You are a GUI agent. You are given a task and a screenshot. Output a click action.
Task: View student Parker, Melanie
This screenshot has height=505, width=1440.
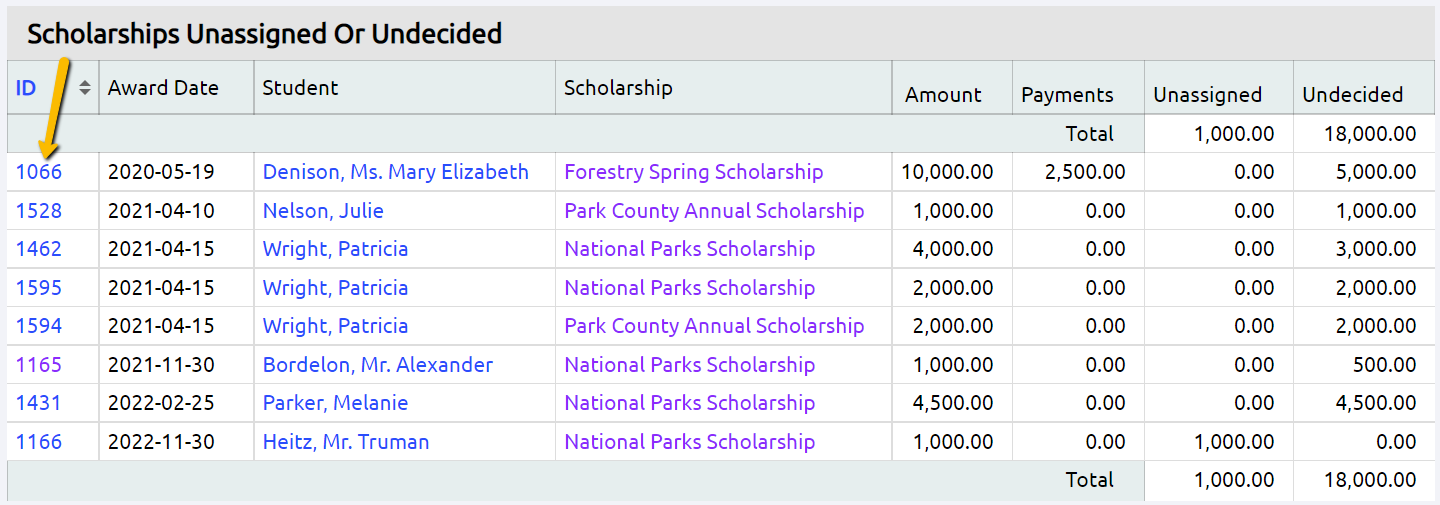coord(336,403)
